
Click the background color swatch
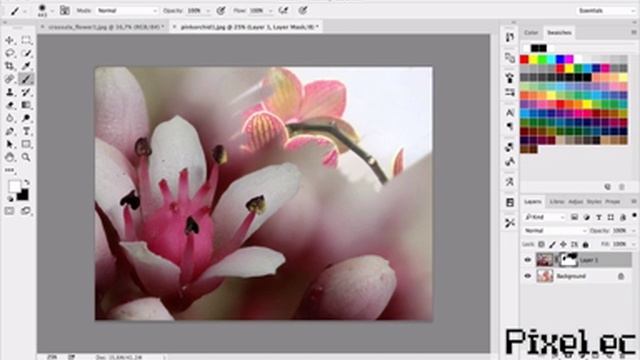pyautogui.click(x=24, y=196)
